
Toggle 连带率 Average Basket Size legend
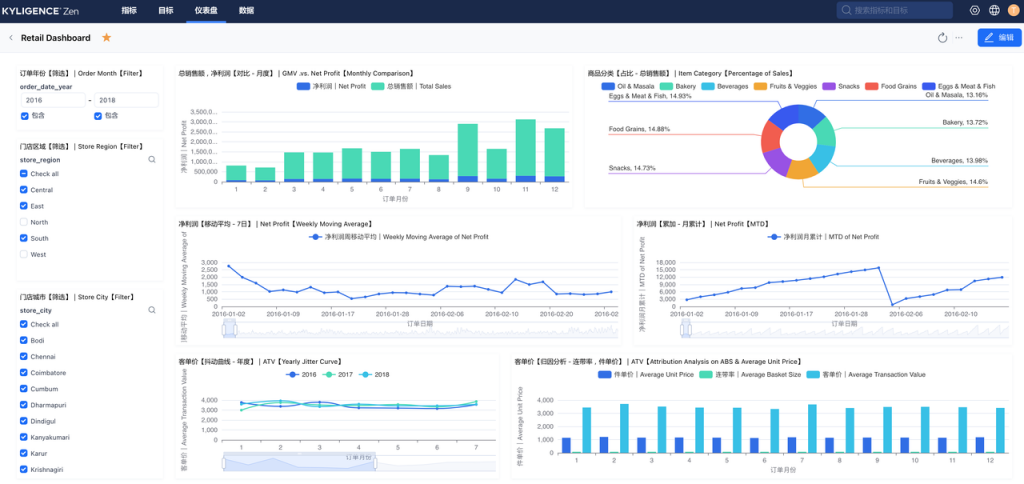(x=748, y=375)
